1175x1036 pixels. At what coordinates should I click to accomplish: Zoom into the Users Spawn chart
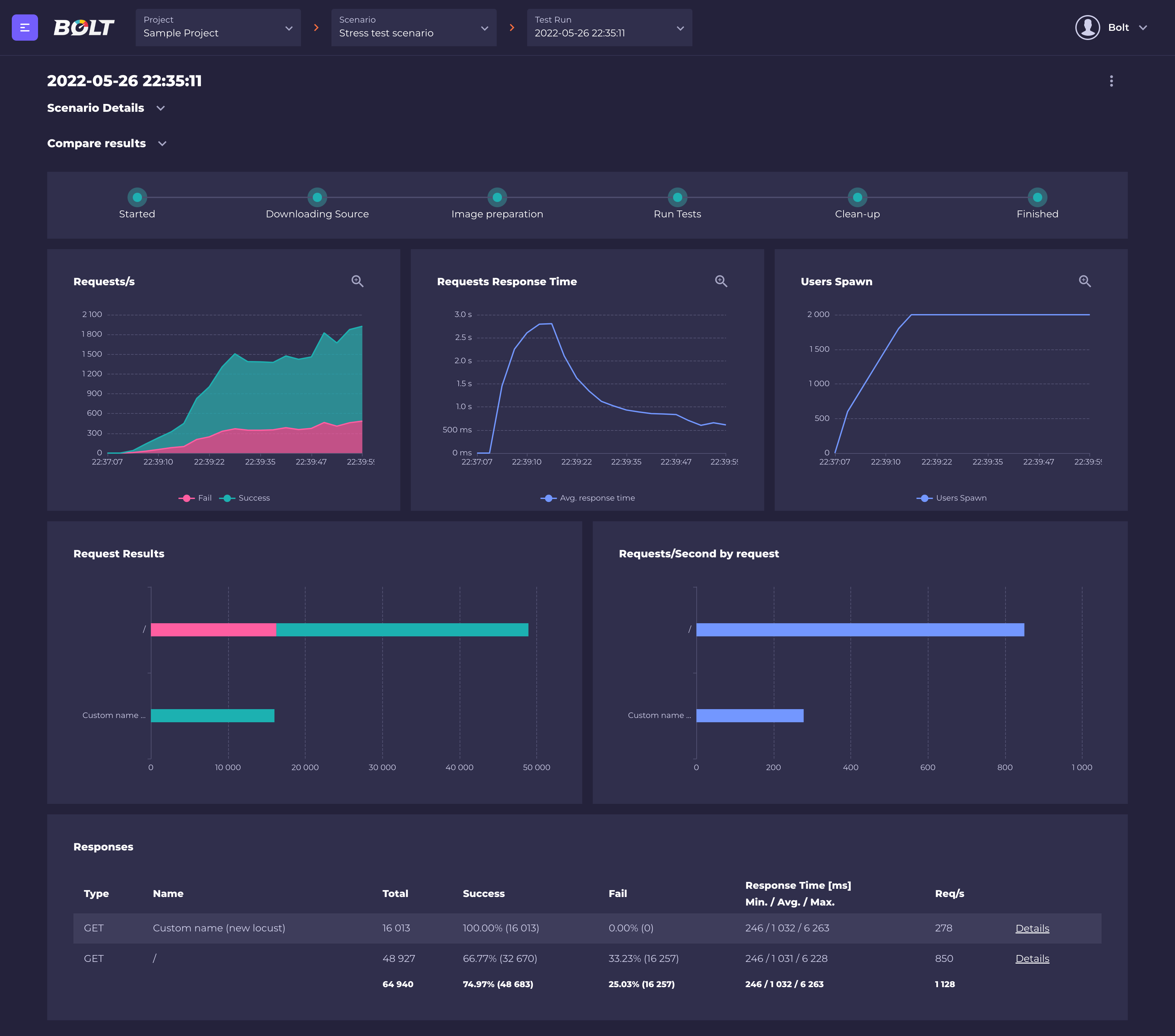click(x=1084, y=281)
